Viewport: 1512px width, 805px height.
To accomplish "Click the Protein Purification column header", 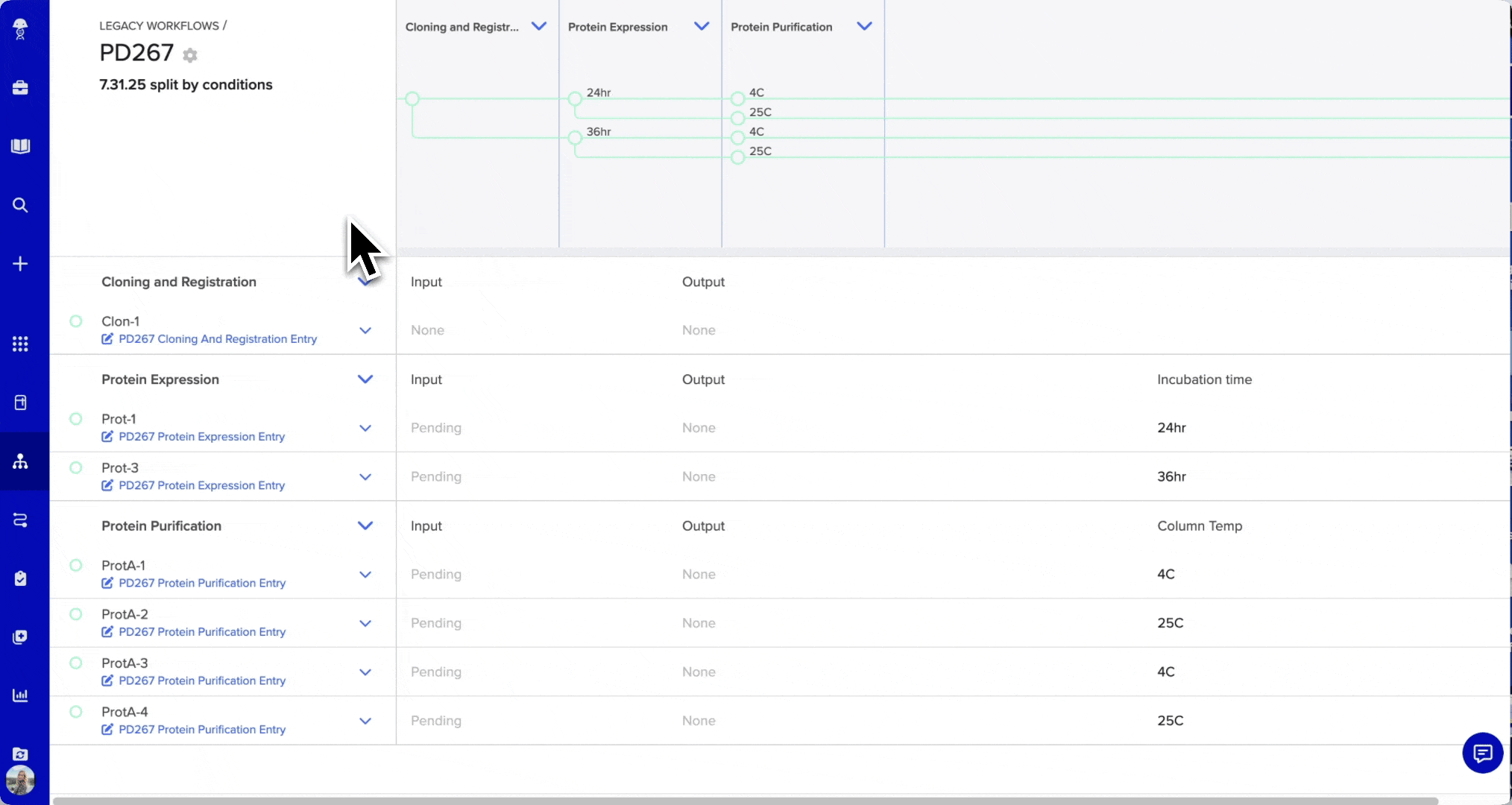I will tap(781, 27).
